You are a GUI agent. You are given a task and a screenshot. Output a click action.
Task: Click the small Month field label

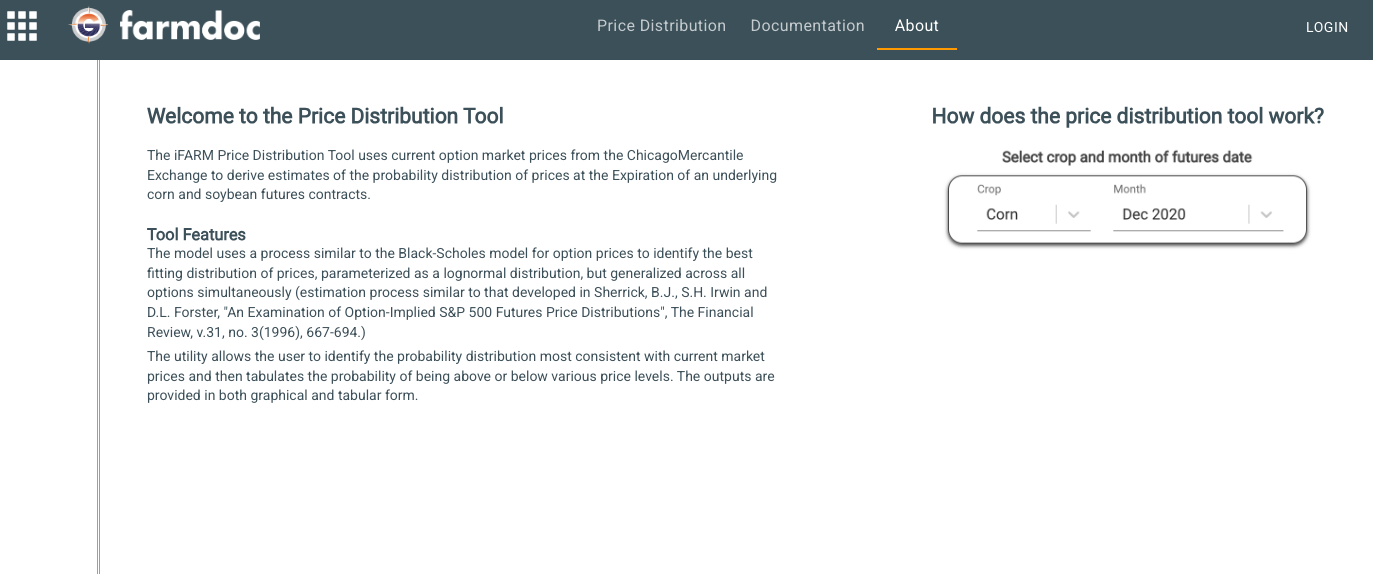[1129, 189]
